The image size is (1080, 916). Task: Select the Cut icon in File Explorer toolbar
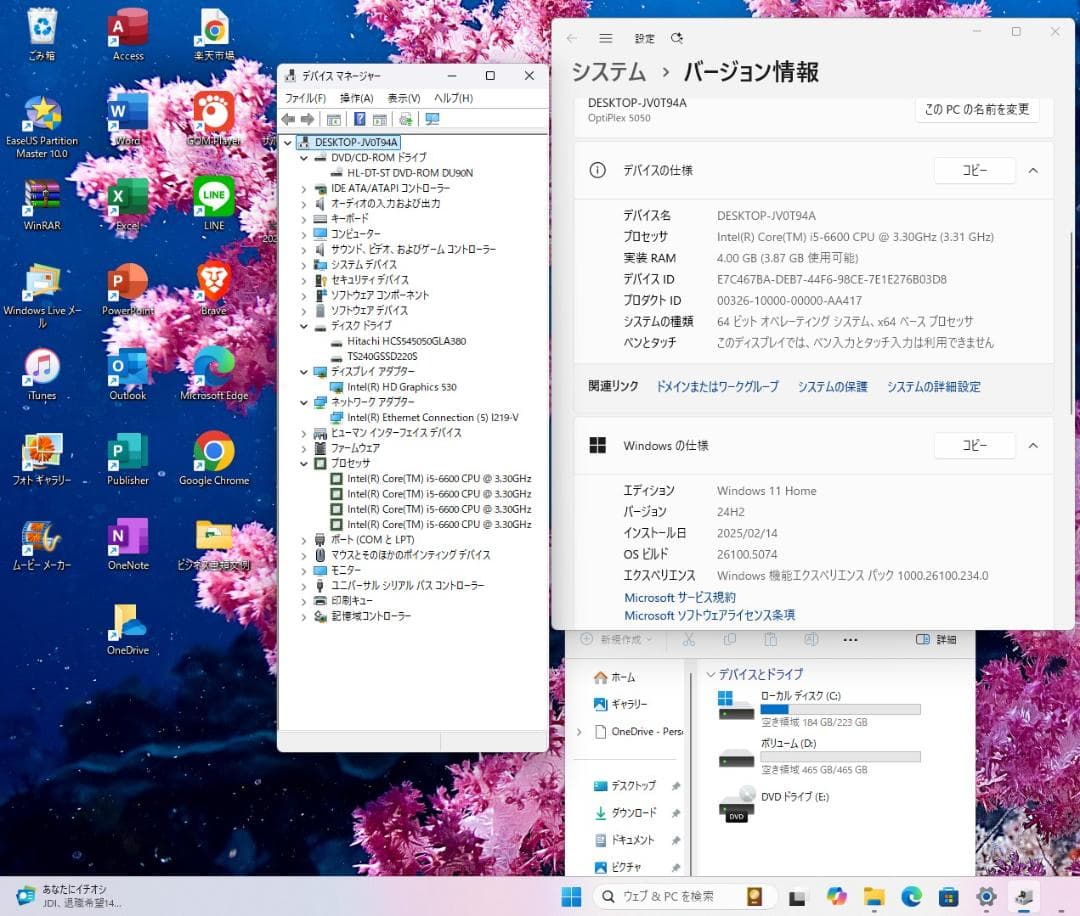[x=689, y=639]
